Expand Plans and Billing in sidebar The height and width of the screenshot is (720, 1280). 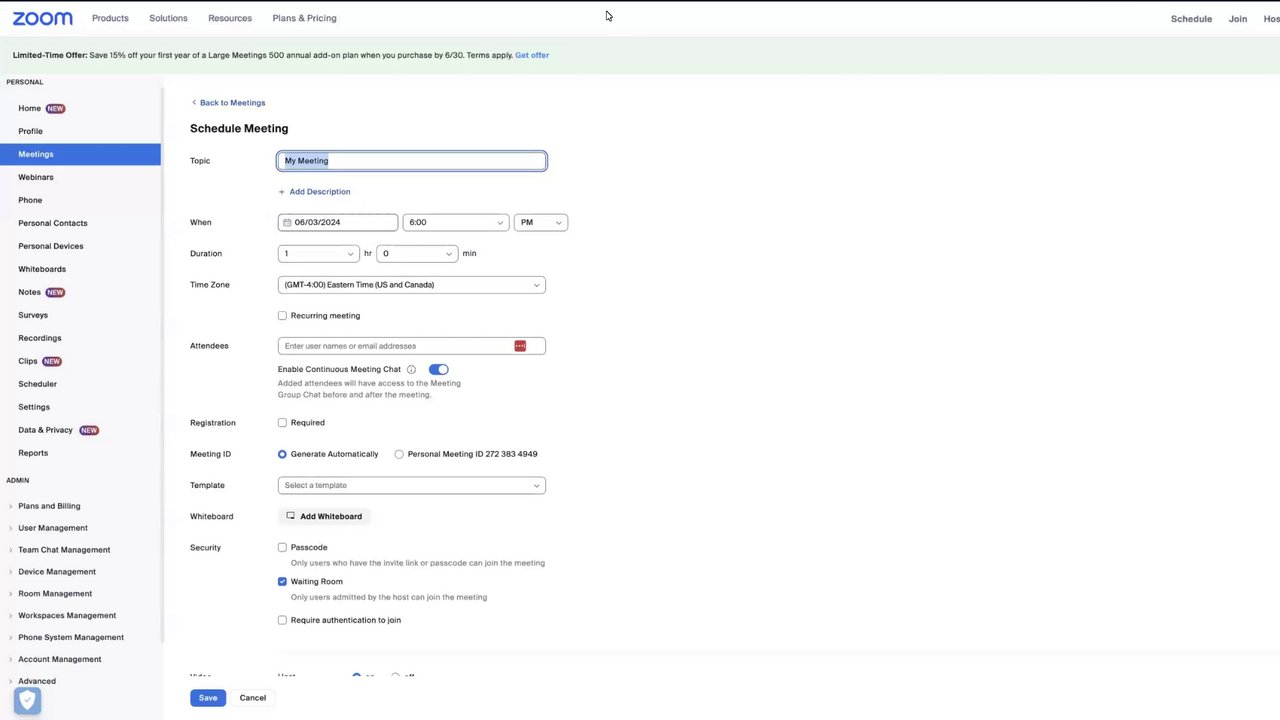click(x=49, y=506)
